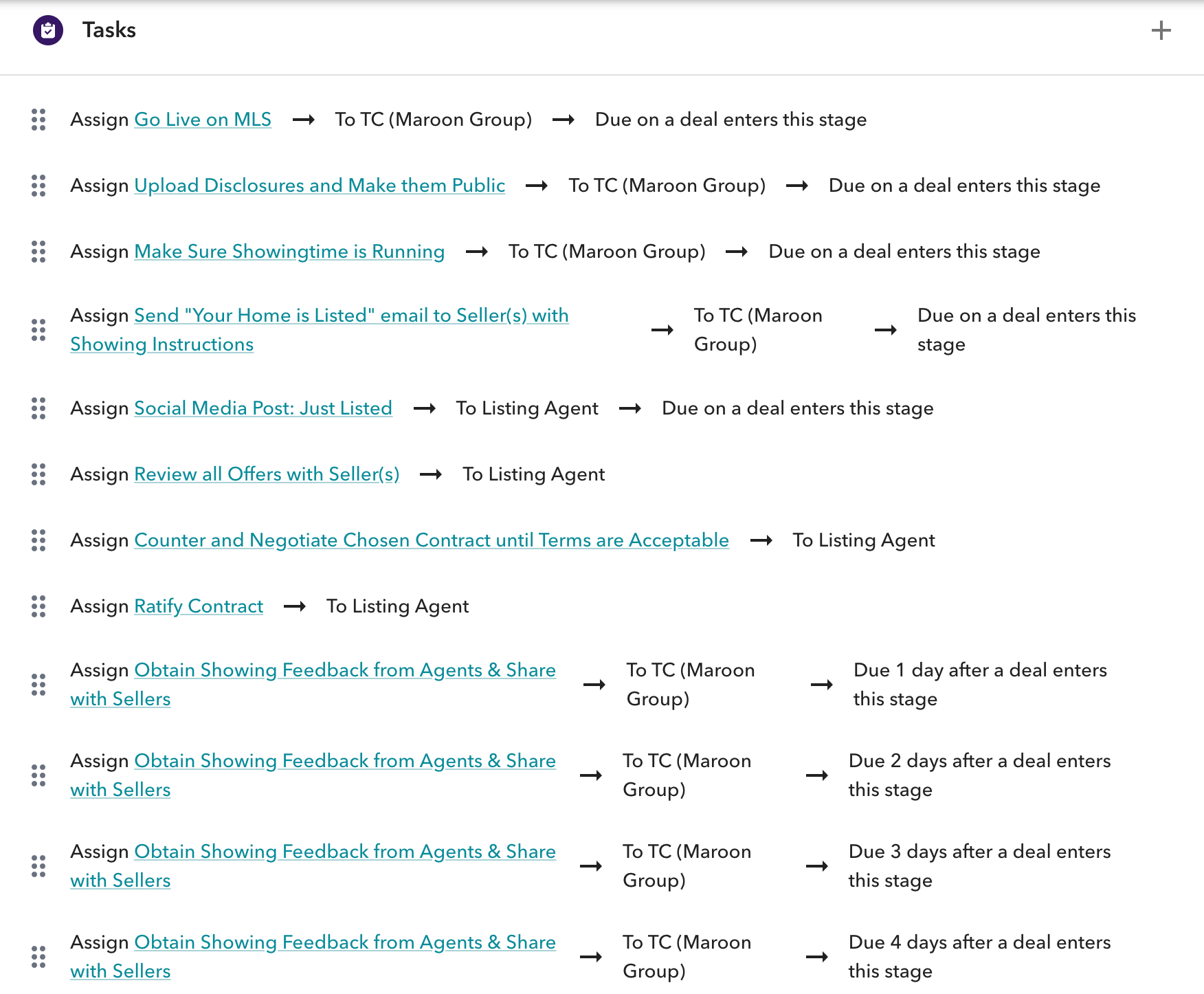This screenshot has width=1204, height=994.
Task: Open Review all Offers with Seller(s) link
Action: [x=267, y=474]
